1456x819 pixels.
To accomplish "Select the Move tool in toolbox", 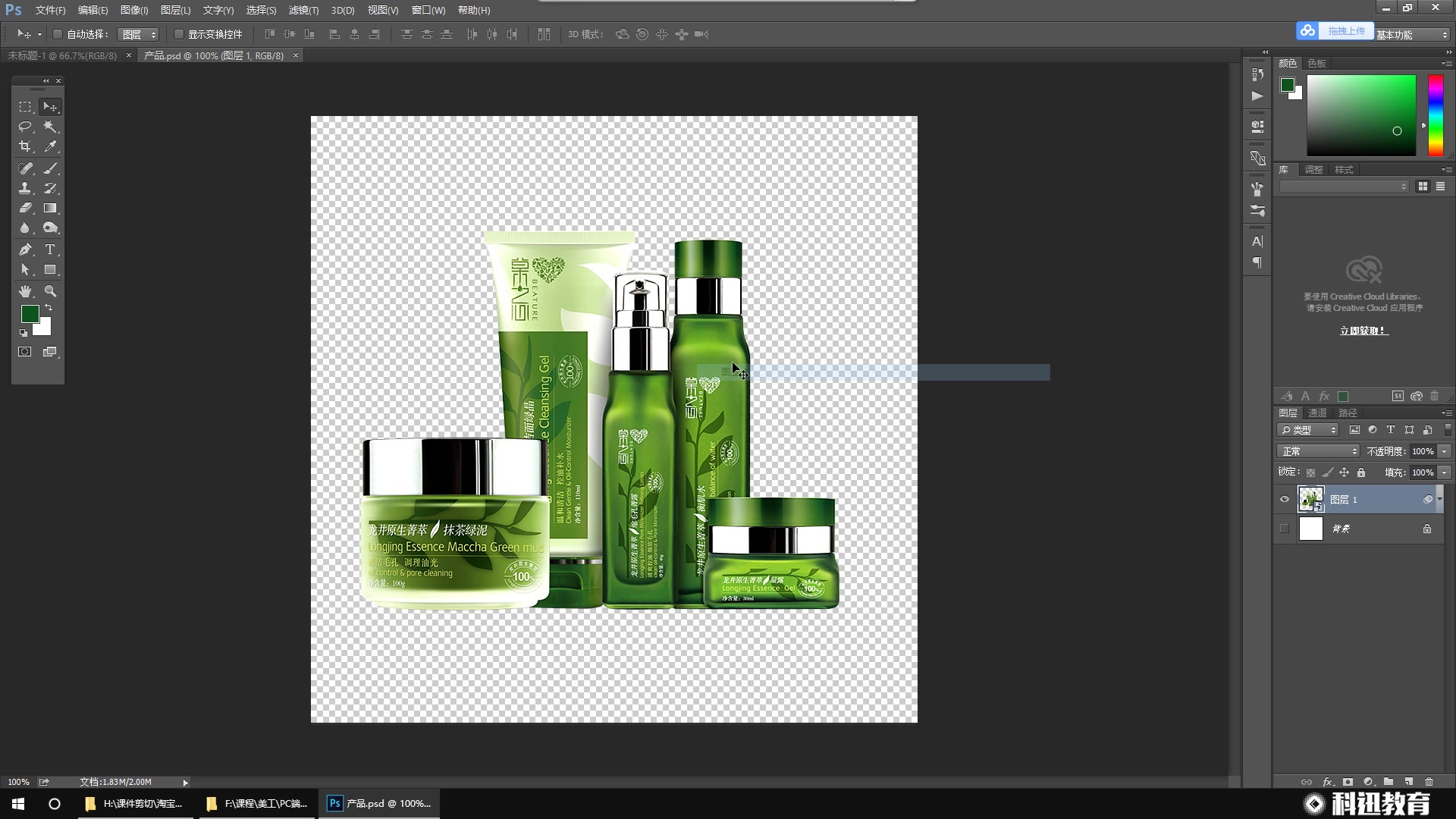I will [50, 107].
